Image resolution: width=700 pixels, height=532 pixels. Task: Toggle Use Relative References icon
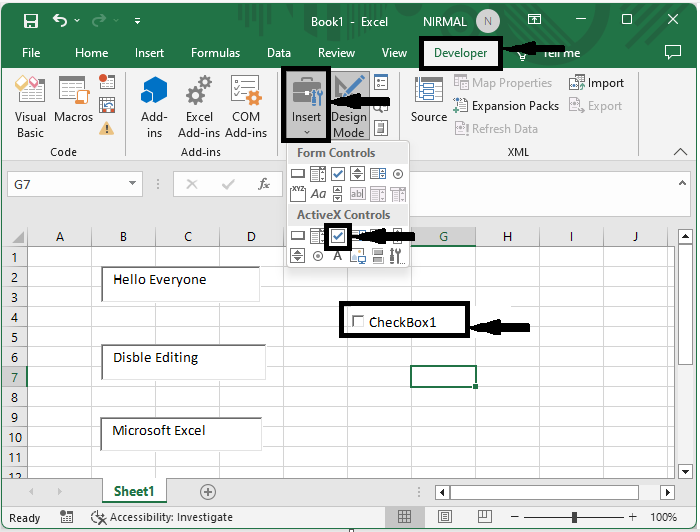tap(107, 105)
